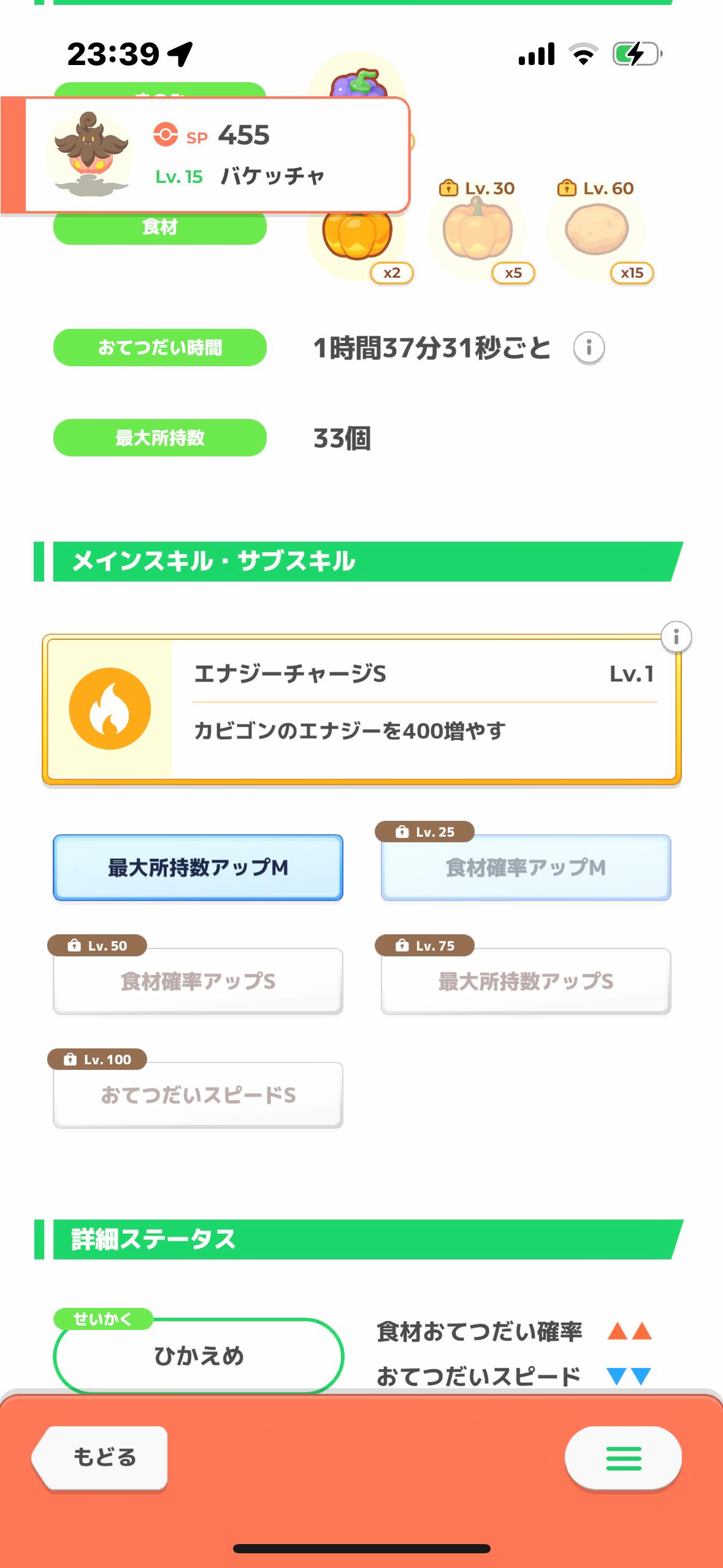Image resolution: width=723 pixels, height=1568 pixels.
Task: Tap locked 最大所持数アップS sub skill
Action: 526,981
